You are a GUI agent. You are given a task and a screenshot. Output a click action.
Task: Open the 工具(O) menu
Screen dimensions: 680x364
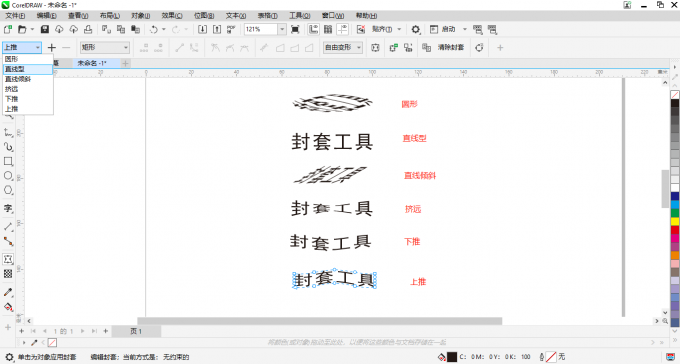[x=300, y=16]
